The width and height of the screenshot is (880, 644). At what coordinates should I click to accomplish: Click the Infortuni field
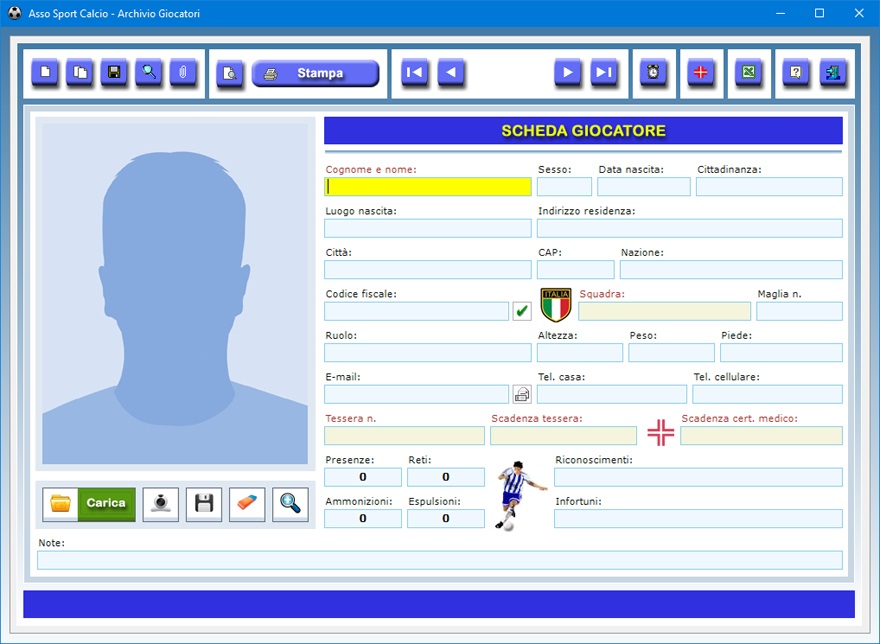pyautogui.click(x=698, y=519)
